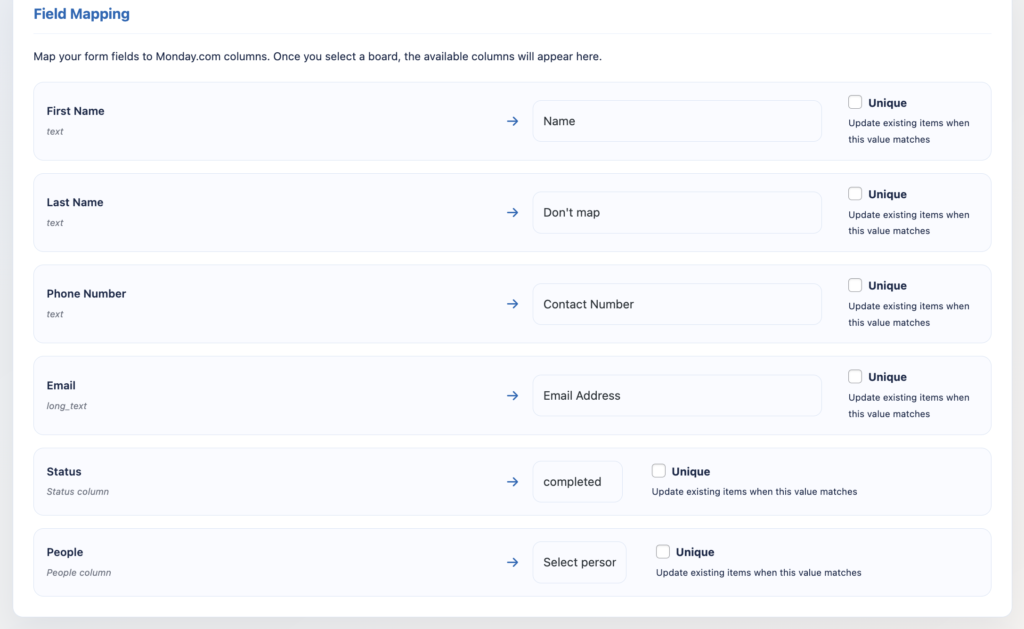Open the "Don't map" dropdown for Last Name

pyautogui.click(x=676, y=213)
